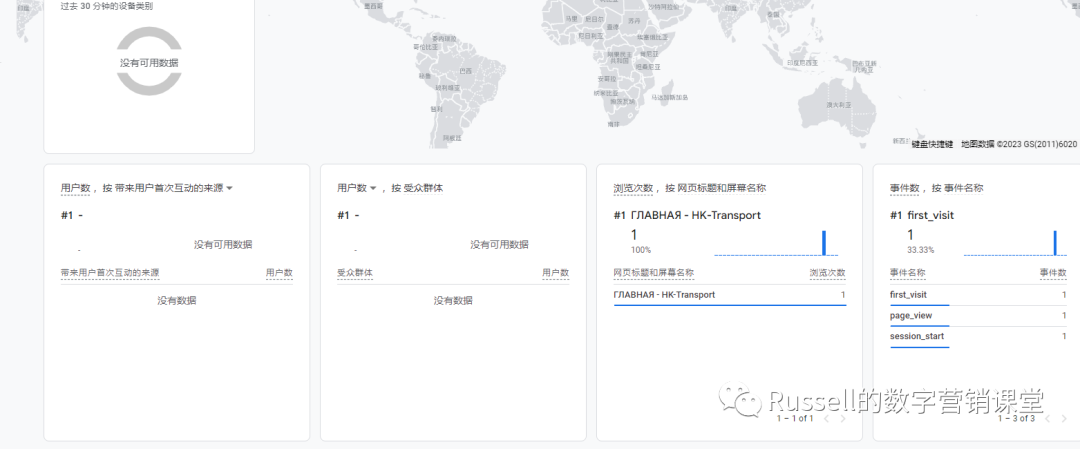Click the 受众群体 column header

[x=354, y=273]
